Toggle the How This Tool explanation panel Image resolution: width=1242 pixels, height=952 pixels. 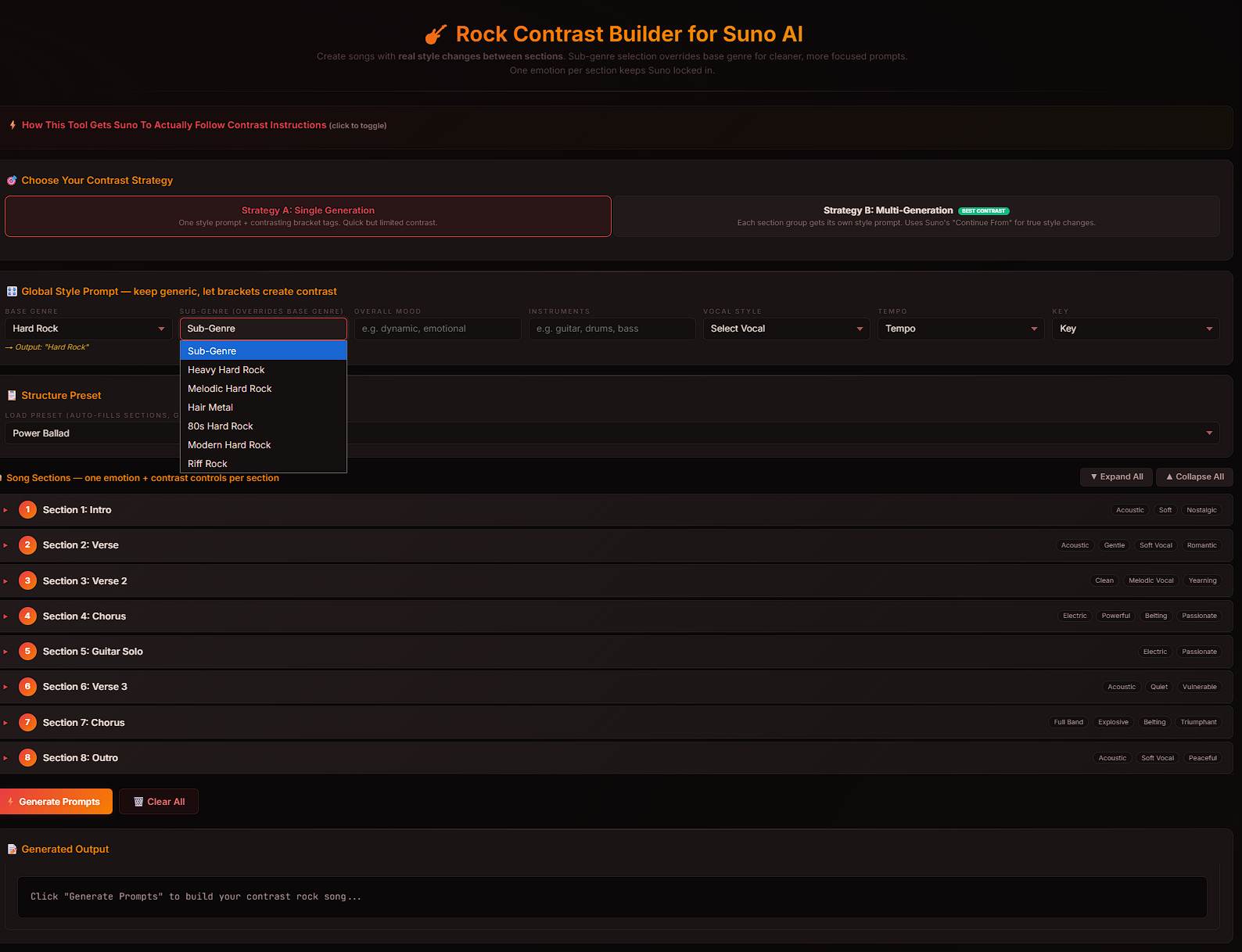pyautogui.click(x=174, y=125)
